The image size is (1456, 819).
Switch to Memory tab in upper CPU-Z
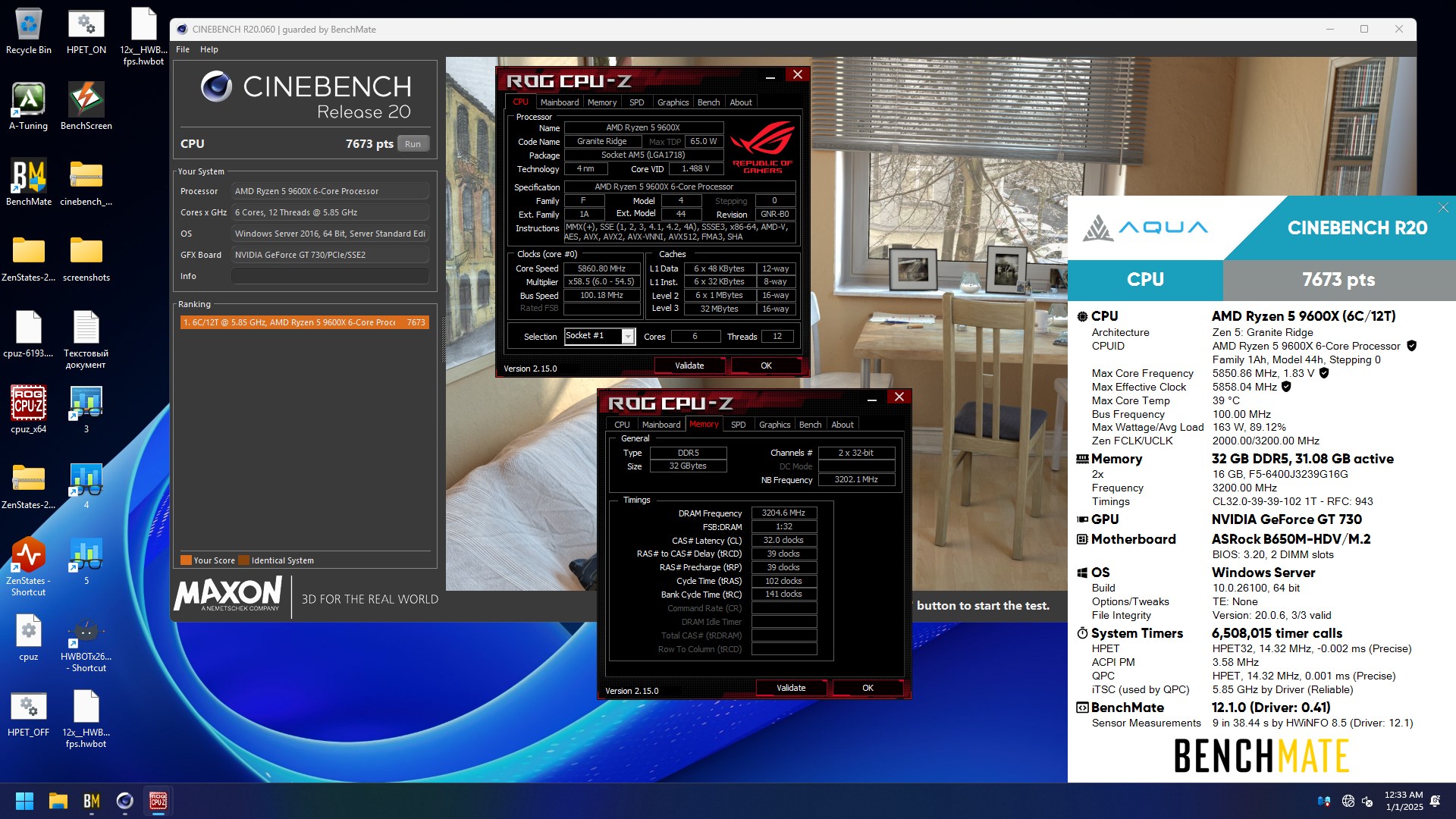coord(602,102)
